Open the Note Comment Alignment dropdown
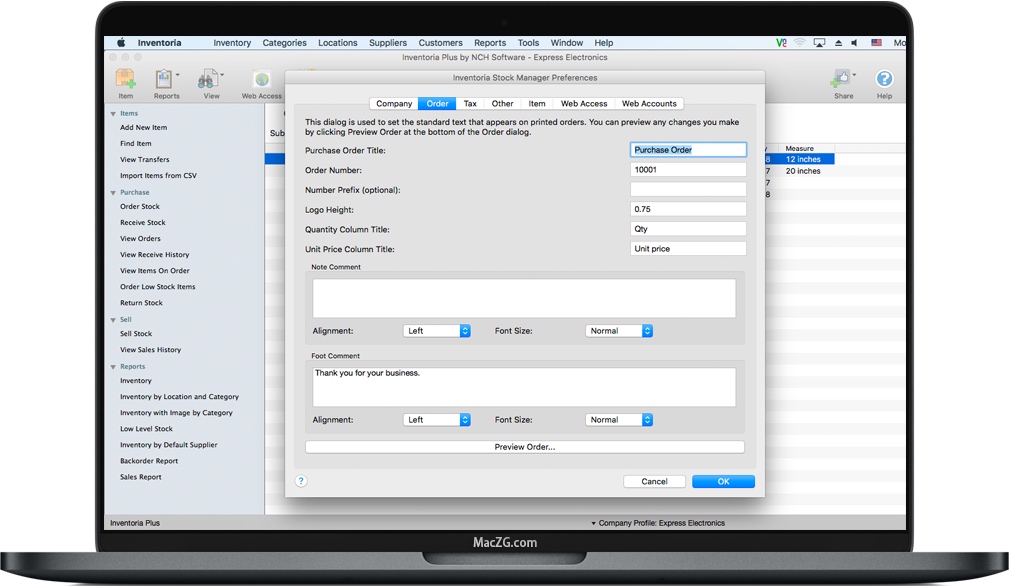Image resolution: width=1009 pixels, height=586 pixels. click(x=437, y=331)
